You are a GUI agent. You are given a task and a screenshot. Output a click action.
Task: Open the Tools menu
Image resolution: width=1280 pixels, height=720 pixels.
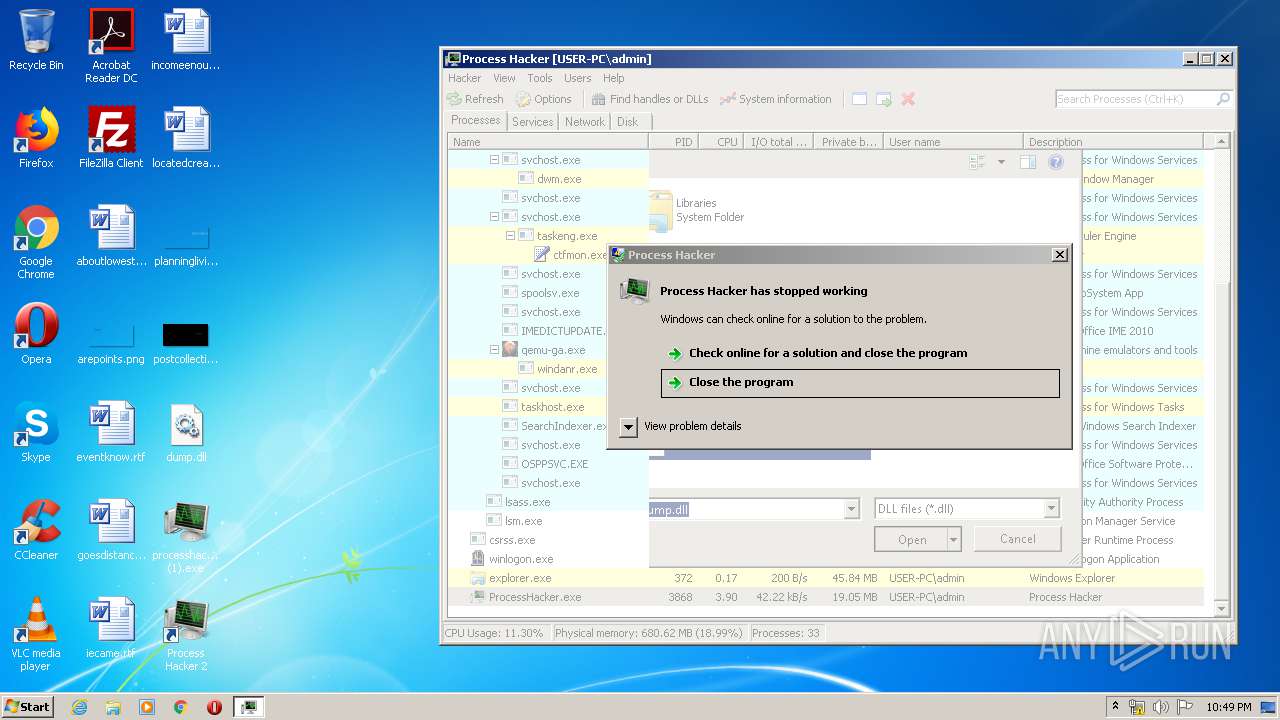coord(540,78)
